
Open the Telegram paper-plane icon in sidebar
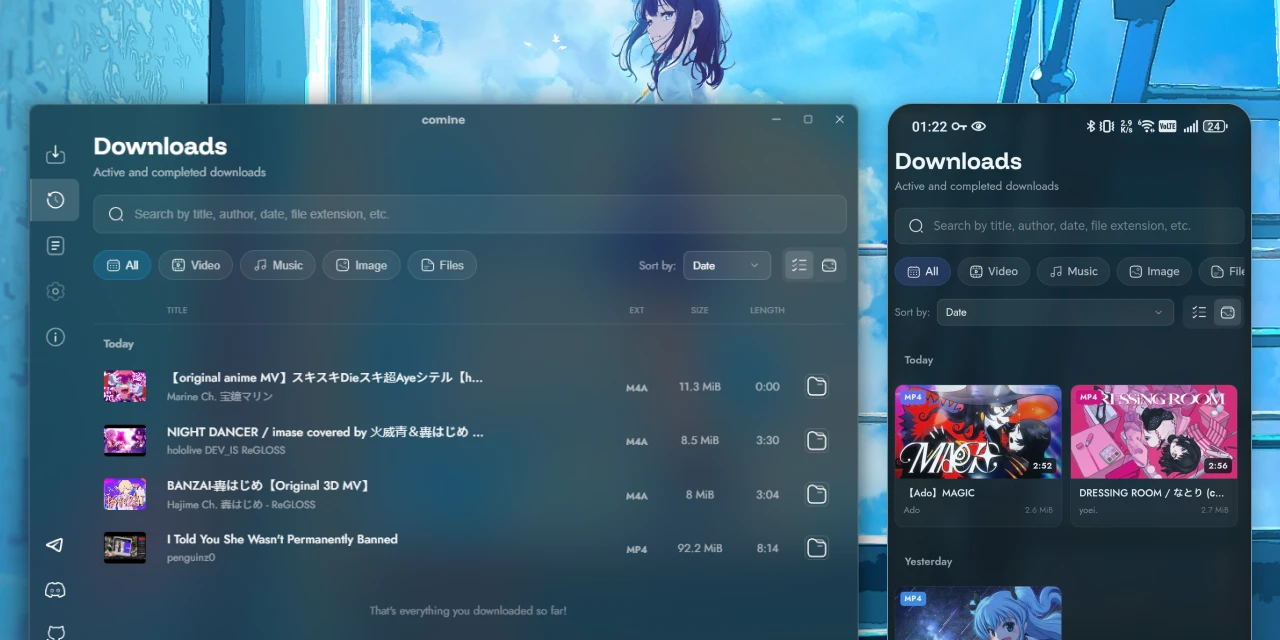click(56, 545)
